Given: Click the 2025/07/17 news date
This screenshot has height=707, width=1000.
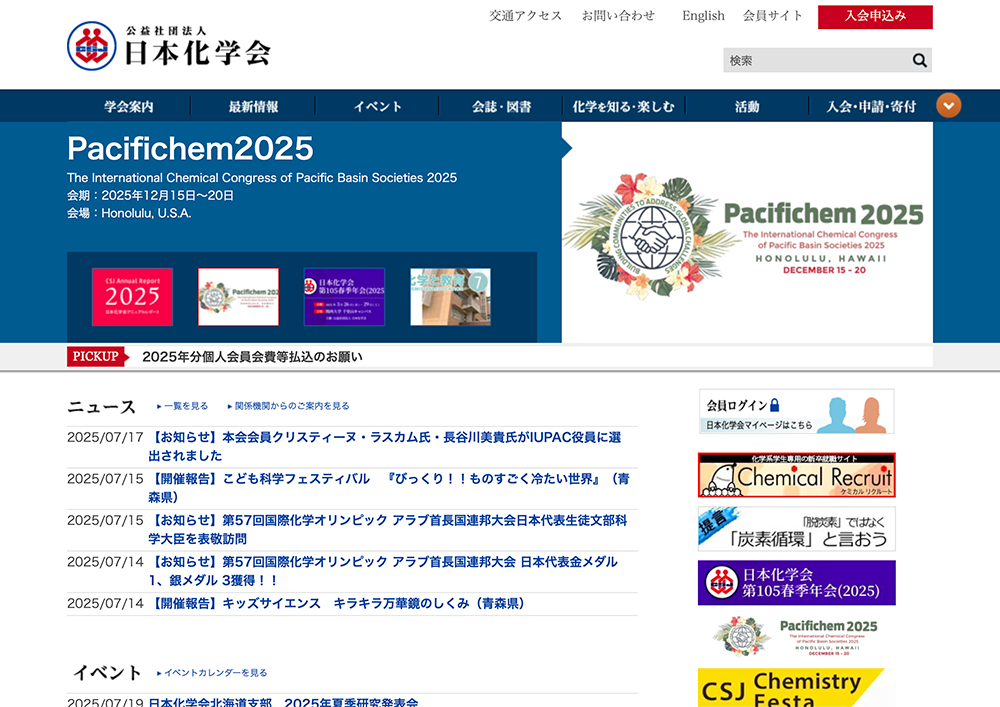Looking at the screenshot, I should (105, 437).
